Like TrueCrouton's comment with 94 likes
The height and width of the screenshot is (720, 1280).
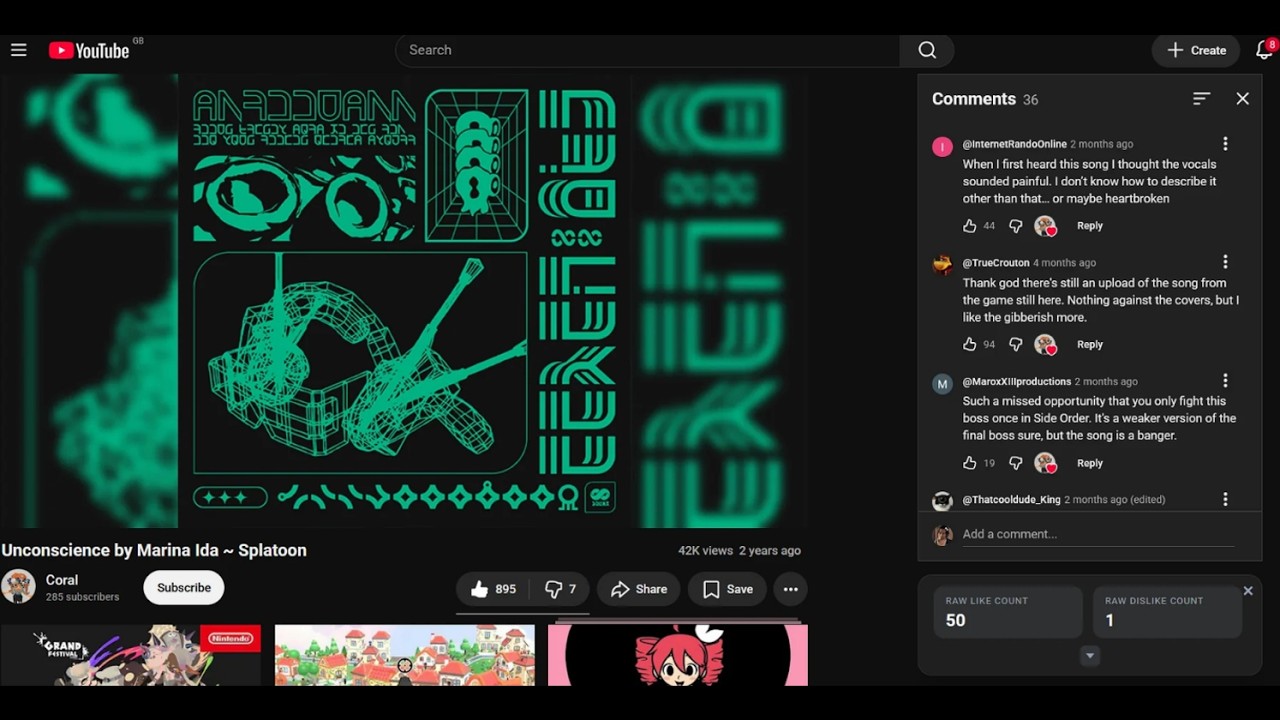coord(969,344)
